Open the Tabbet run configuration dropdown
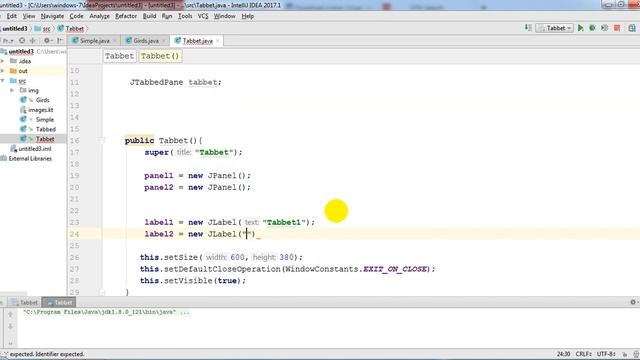The width and height of the screenshot is (640, 360). click(x=555, y=28)
